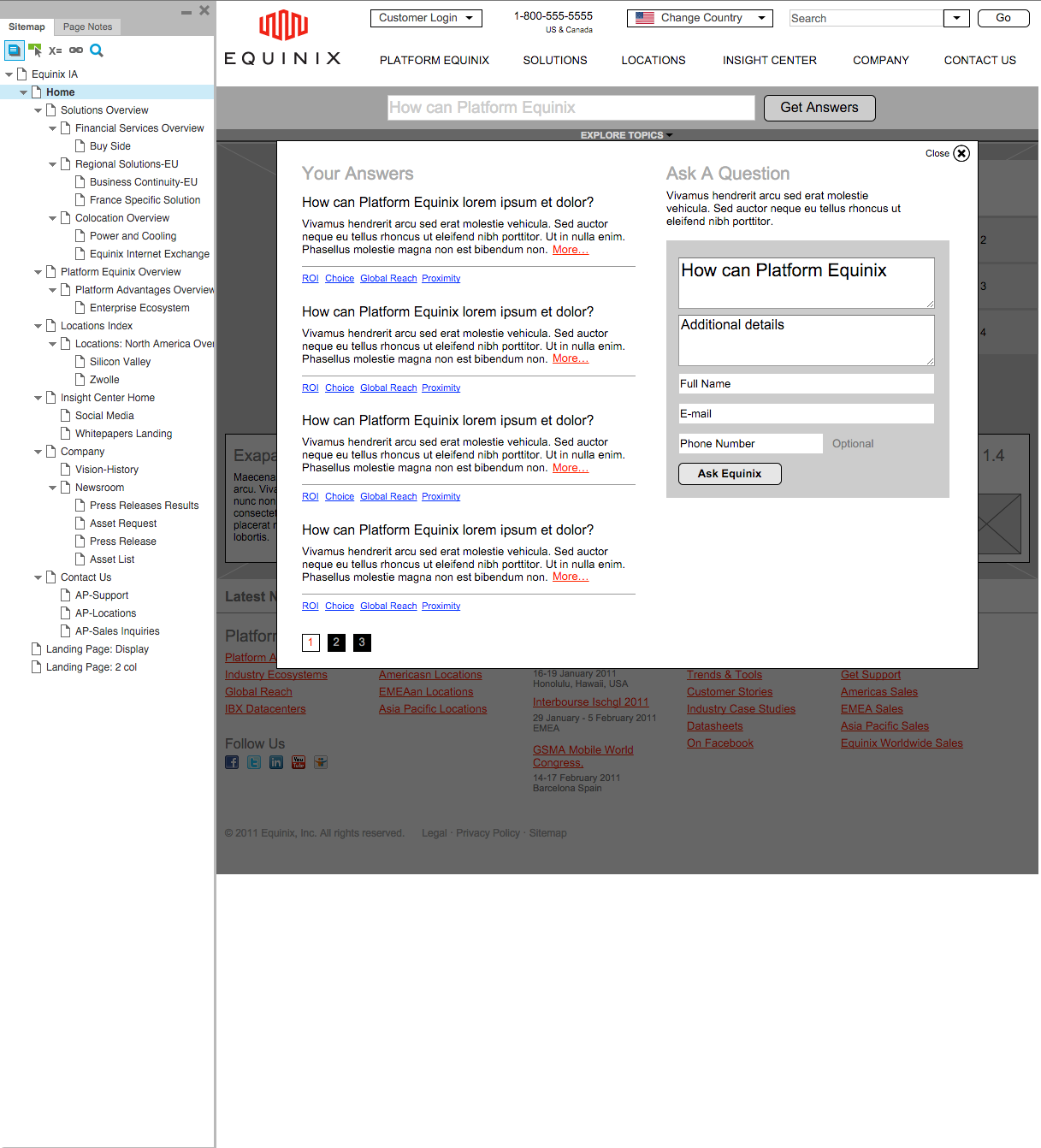The width and height of the screenshot is (1041, 1148).
Task: Collapse the Regional Solutions-EU node
Action: [52, 164]
